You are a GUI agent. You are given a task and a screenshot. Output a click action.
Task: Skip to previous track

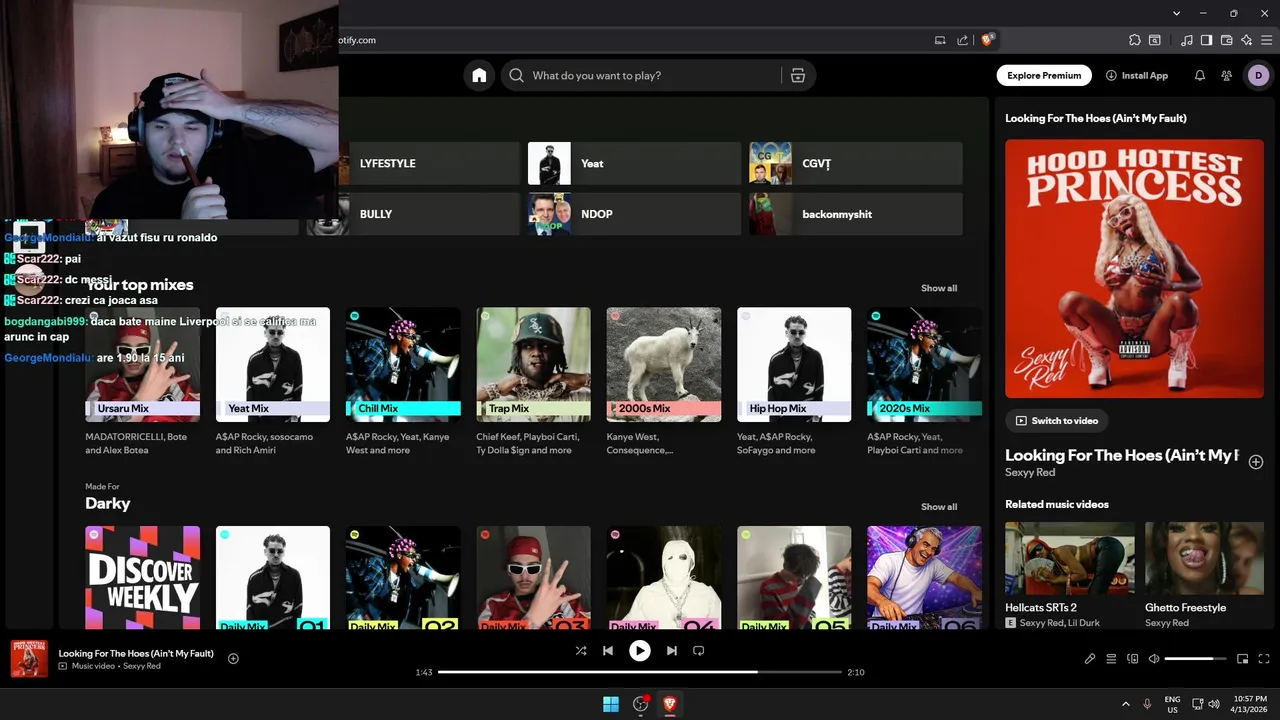607,651
